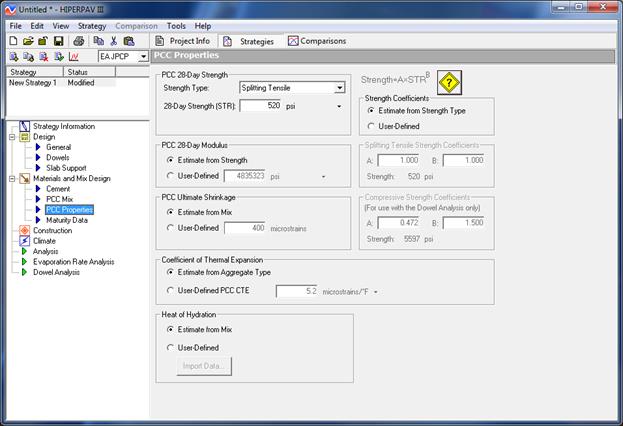Click the Import Data button

(204, 366)
